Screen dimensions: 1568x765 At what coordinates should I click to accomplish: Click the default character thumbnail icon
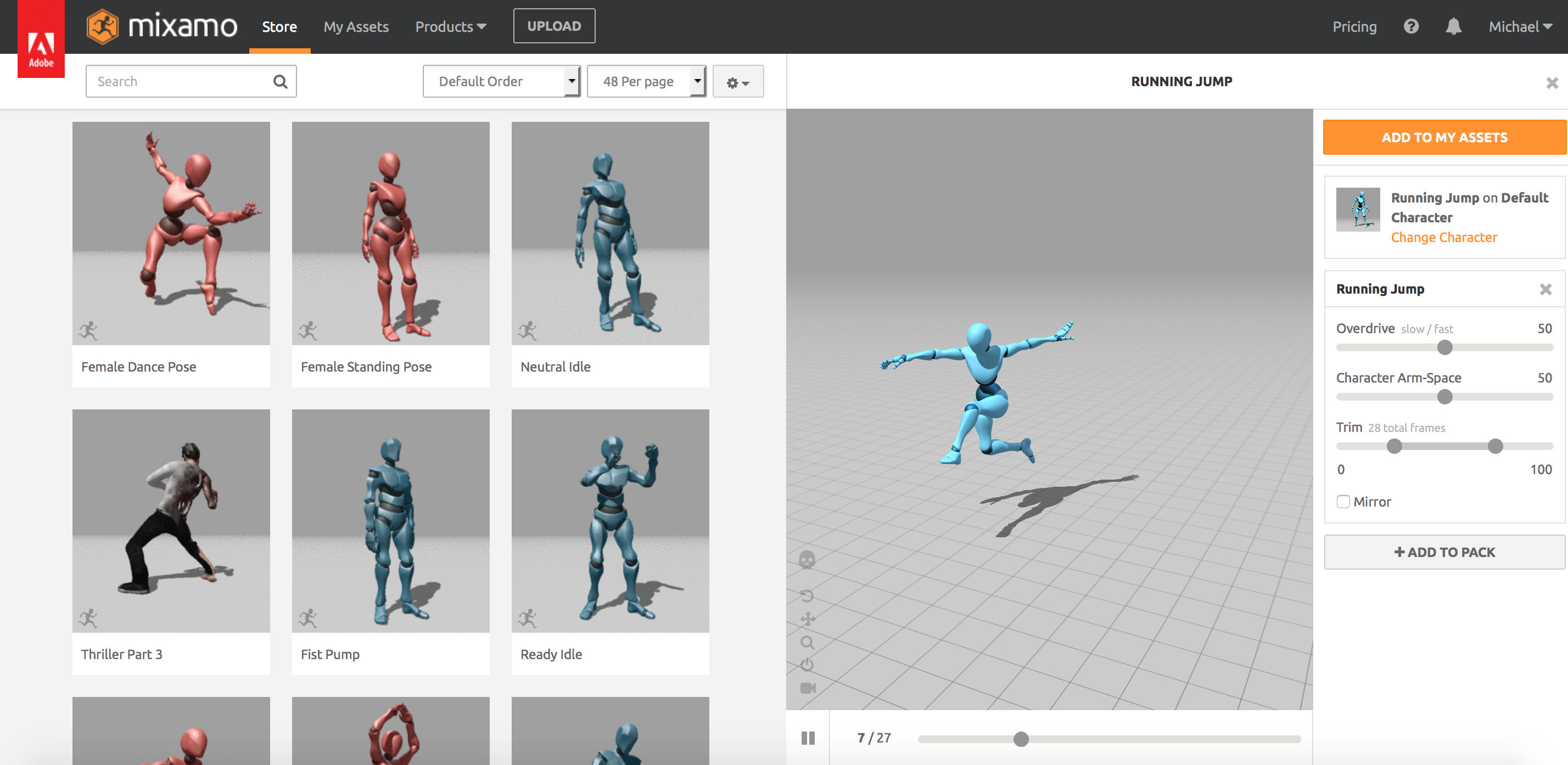pyautogui.click(x=1358, y=209)
